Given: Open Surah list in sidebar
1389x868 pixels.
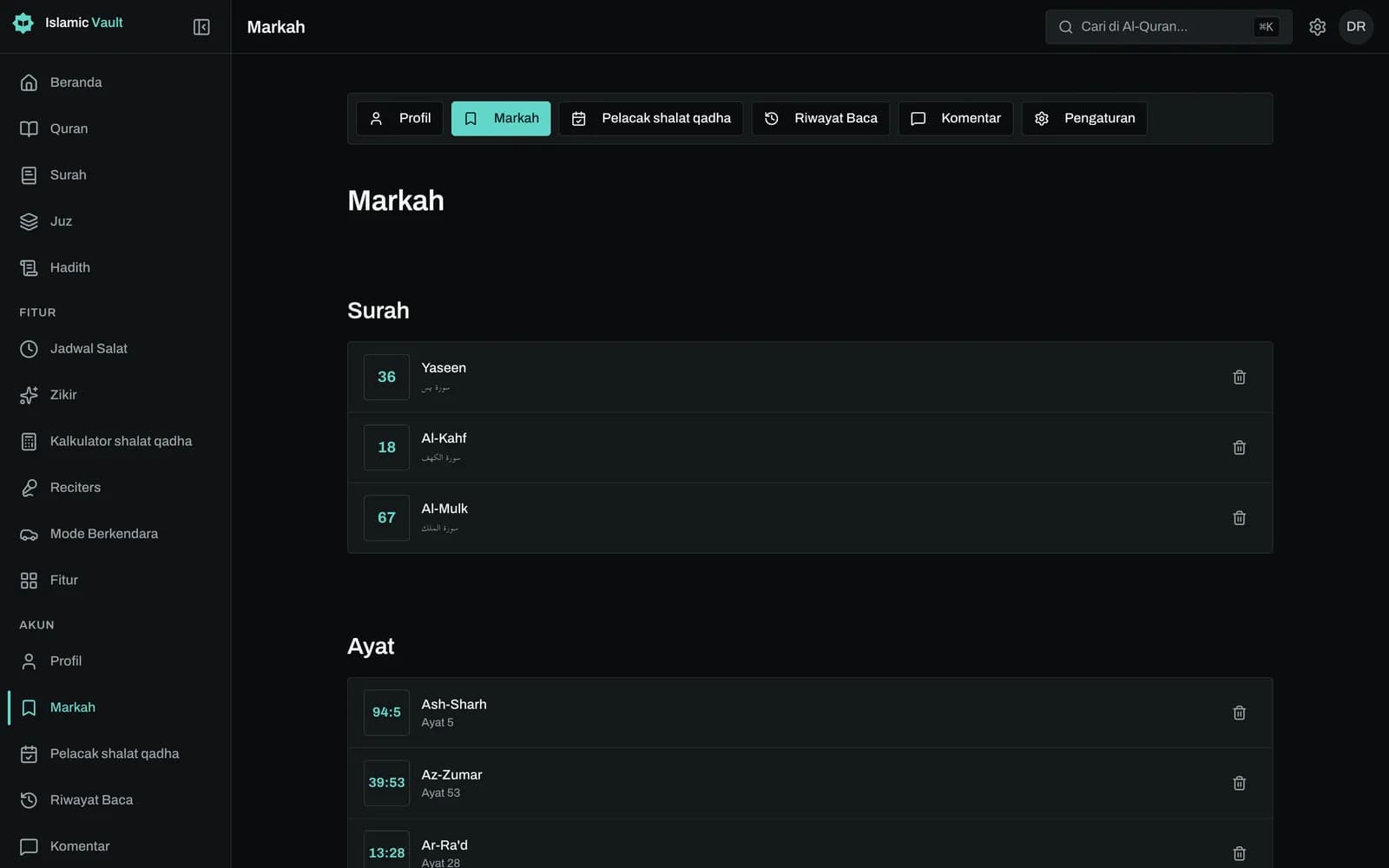Looking at the screenshot, I should click(x=115, y=174).
